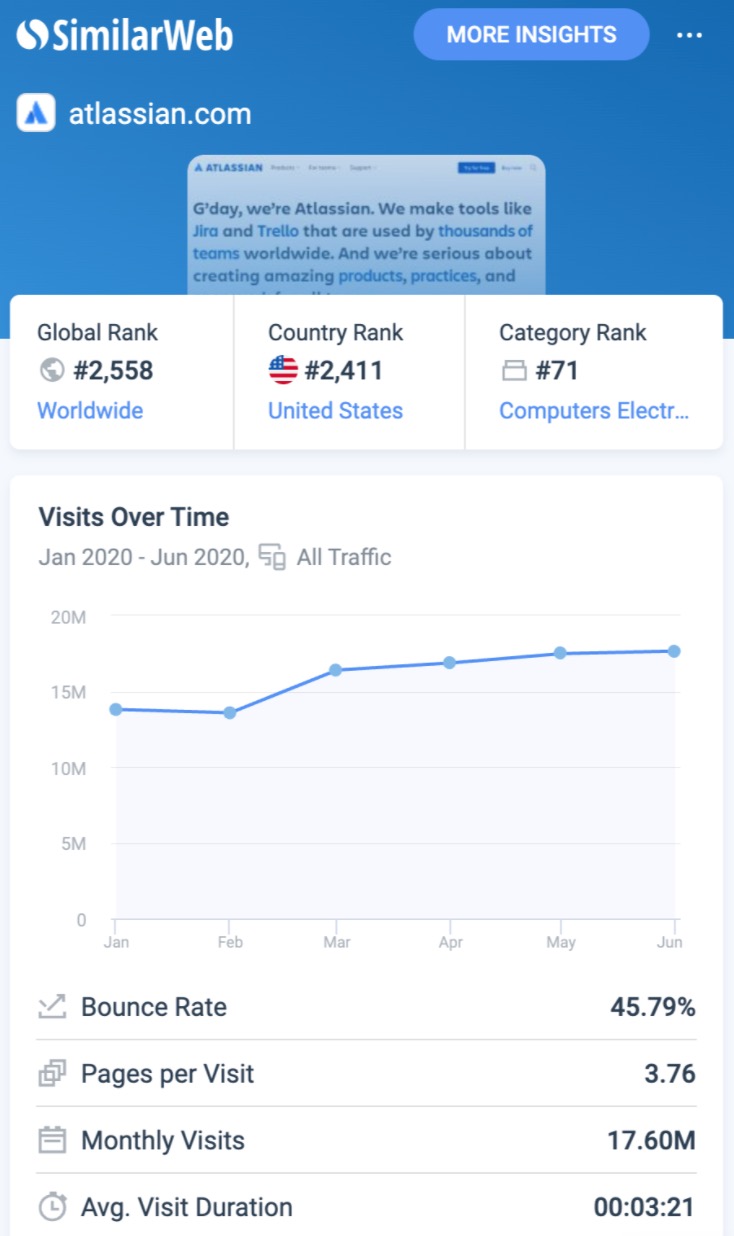Screen dimensions: 734x1236
Task: Select the Apr data point on chart
Action: coord(450,662)
